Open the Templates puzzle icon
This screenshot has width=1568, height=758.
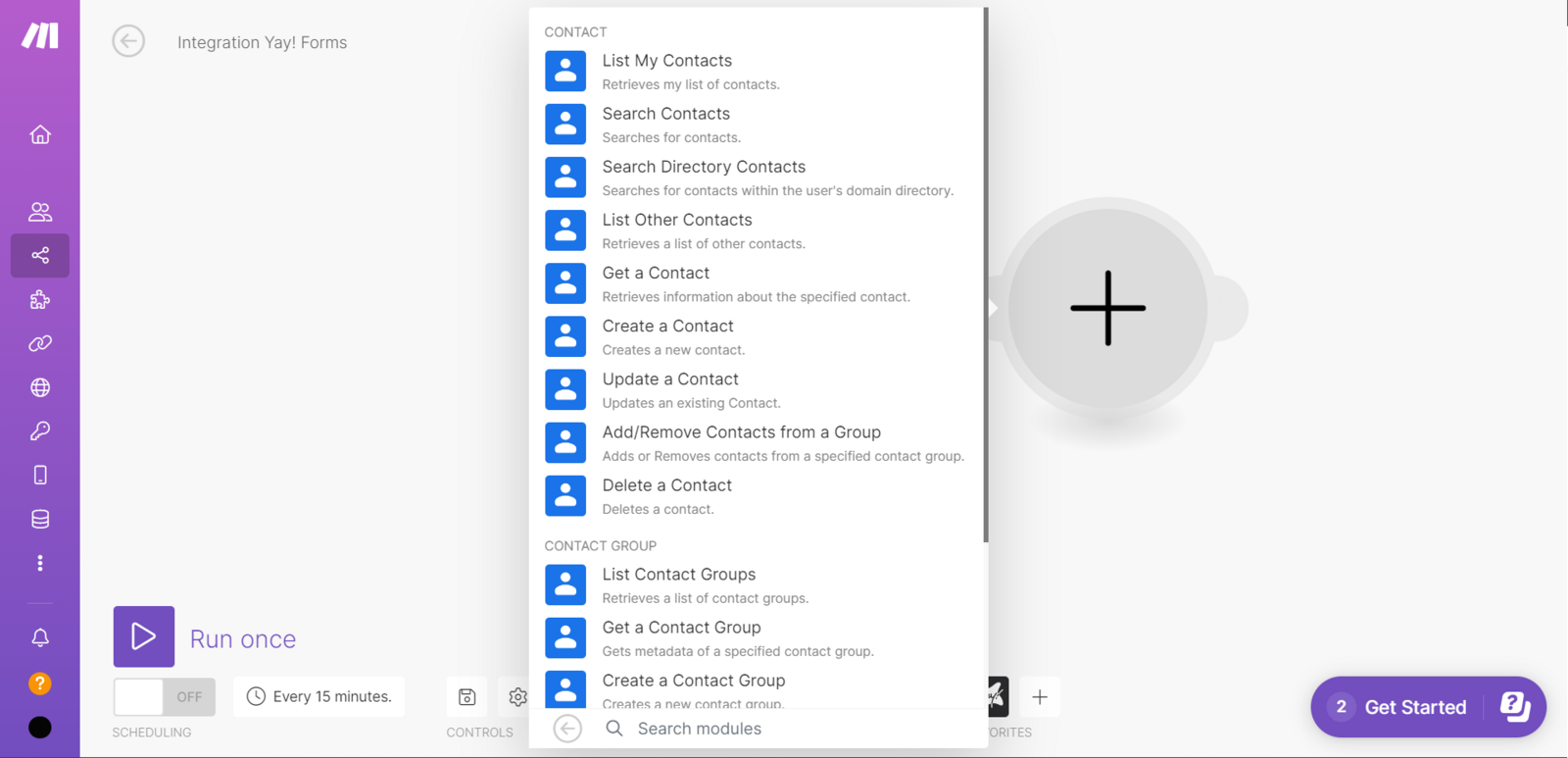click(40, 300)
